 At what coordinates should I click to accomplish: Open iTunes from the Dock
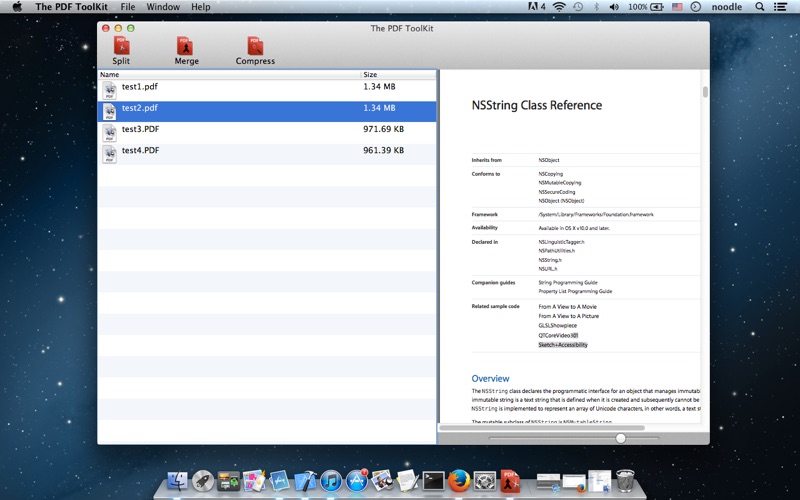[331, 481]
